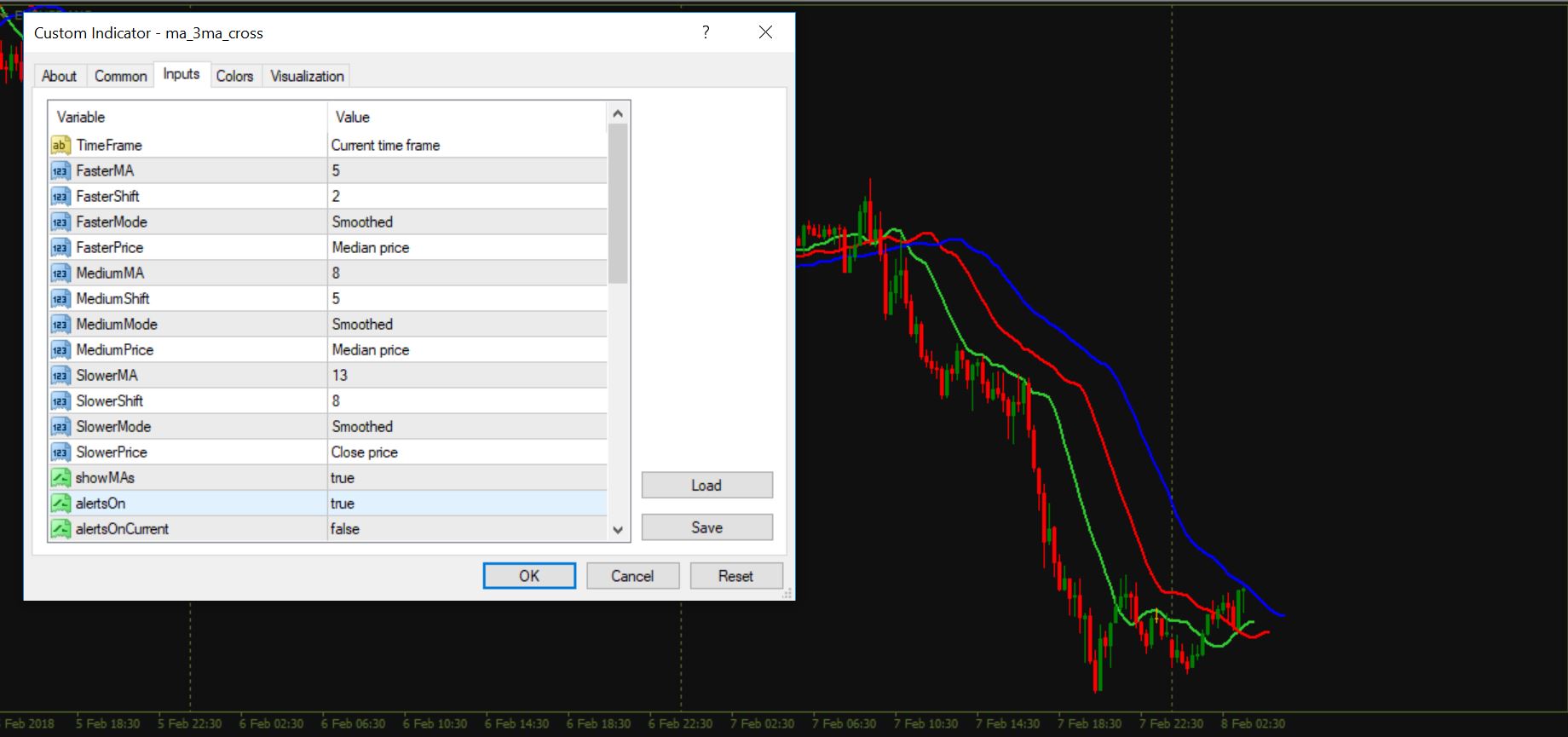The width and height of the screenshot is (1568, 737).
Task: Click the alertsOn value 'true'
Action: click(343, 503)
